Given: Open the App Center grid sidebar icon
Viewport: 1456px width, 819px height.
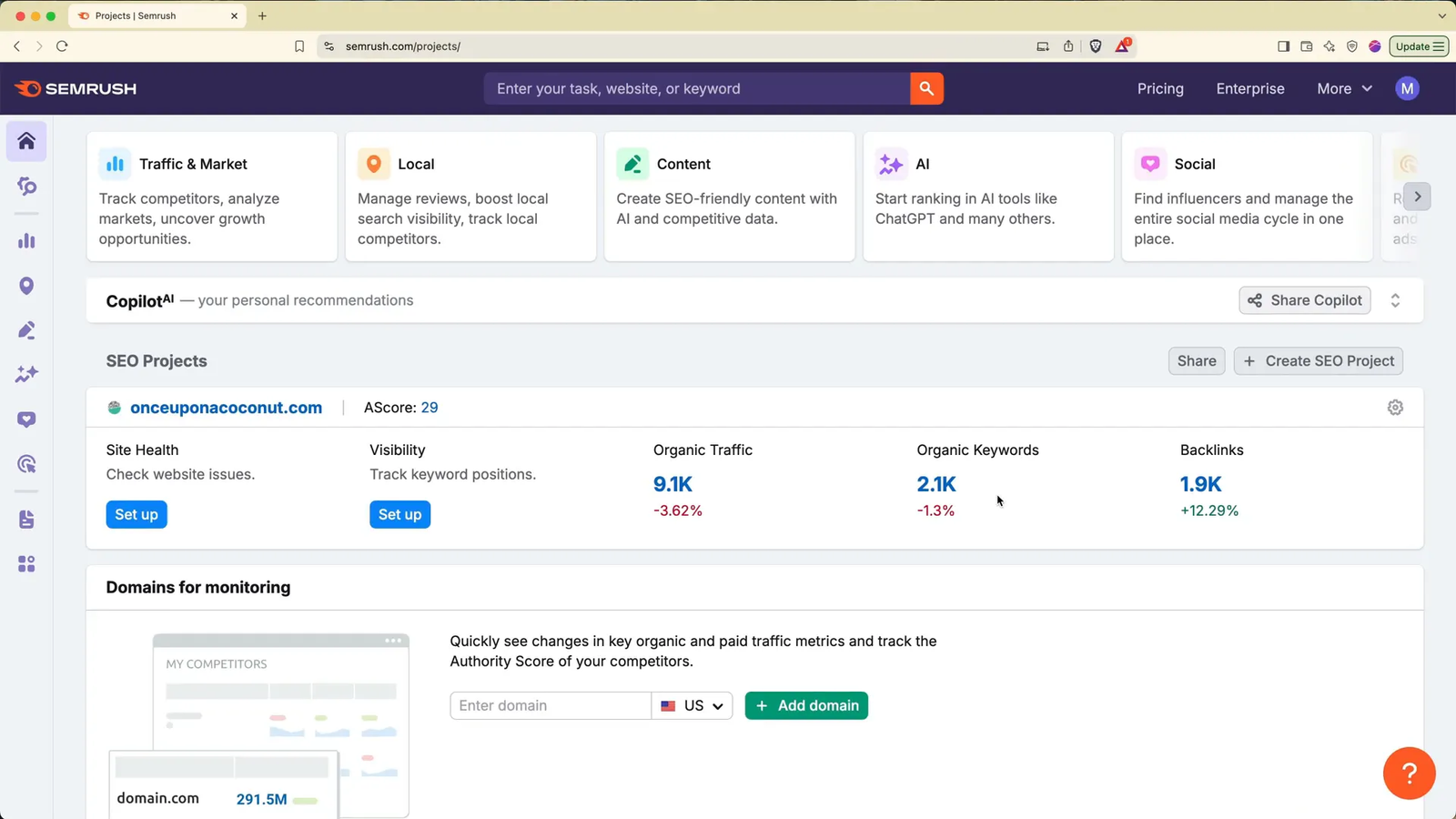Looking at the screenshot, I should [26, 564].
